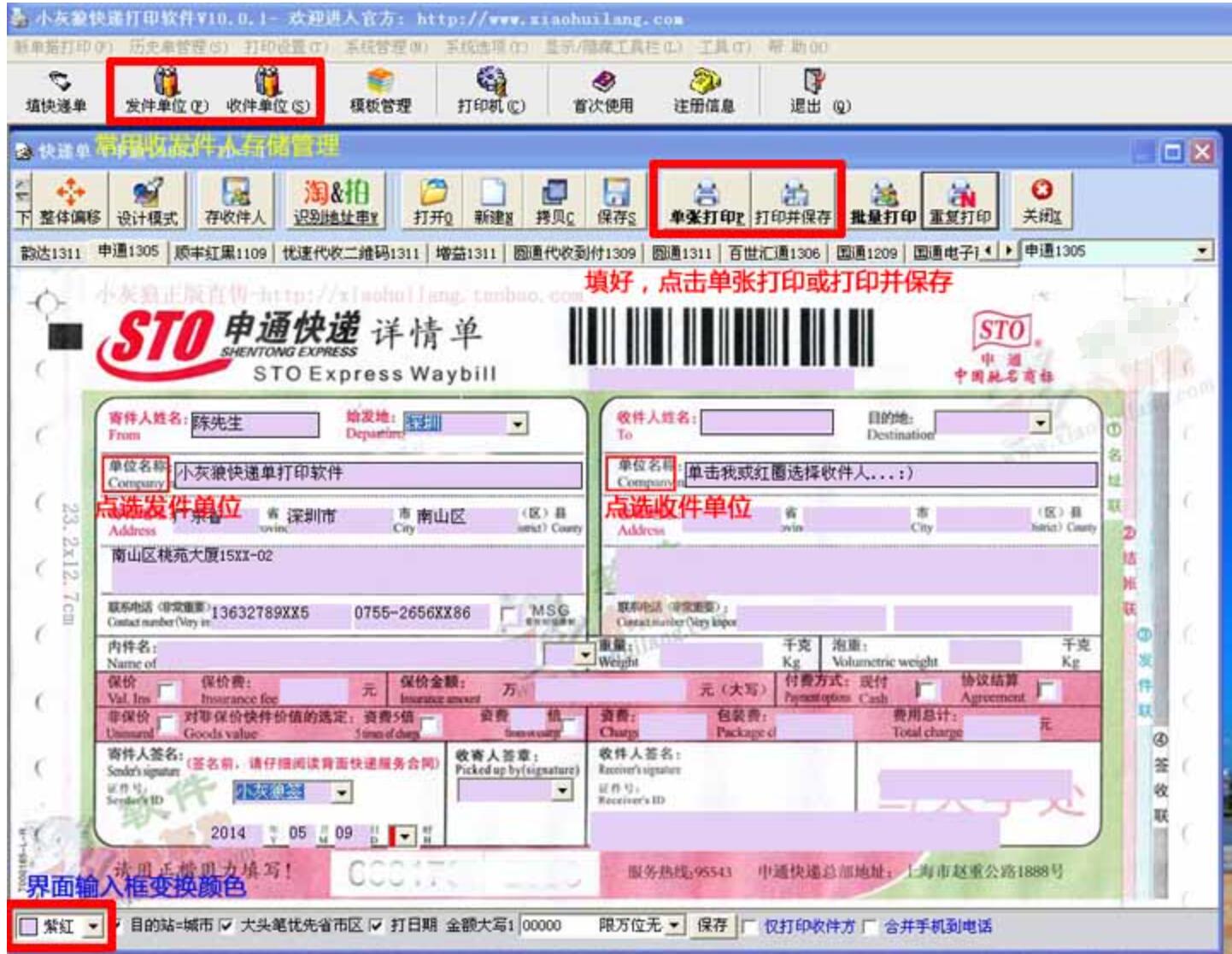Tick the 现付 Cash payment checkbox

[x=925, y=688]
